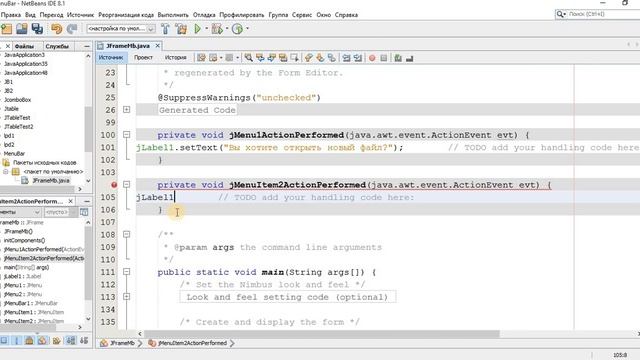640x360 pixels.
Task: Open the Debug Project dropdown arrow
Action: click(227, 29)
